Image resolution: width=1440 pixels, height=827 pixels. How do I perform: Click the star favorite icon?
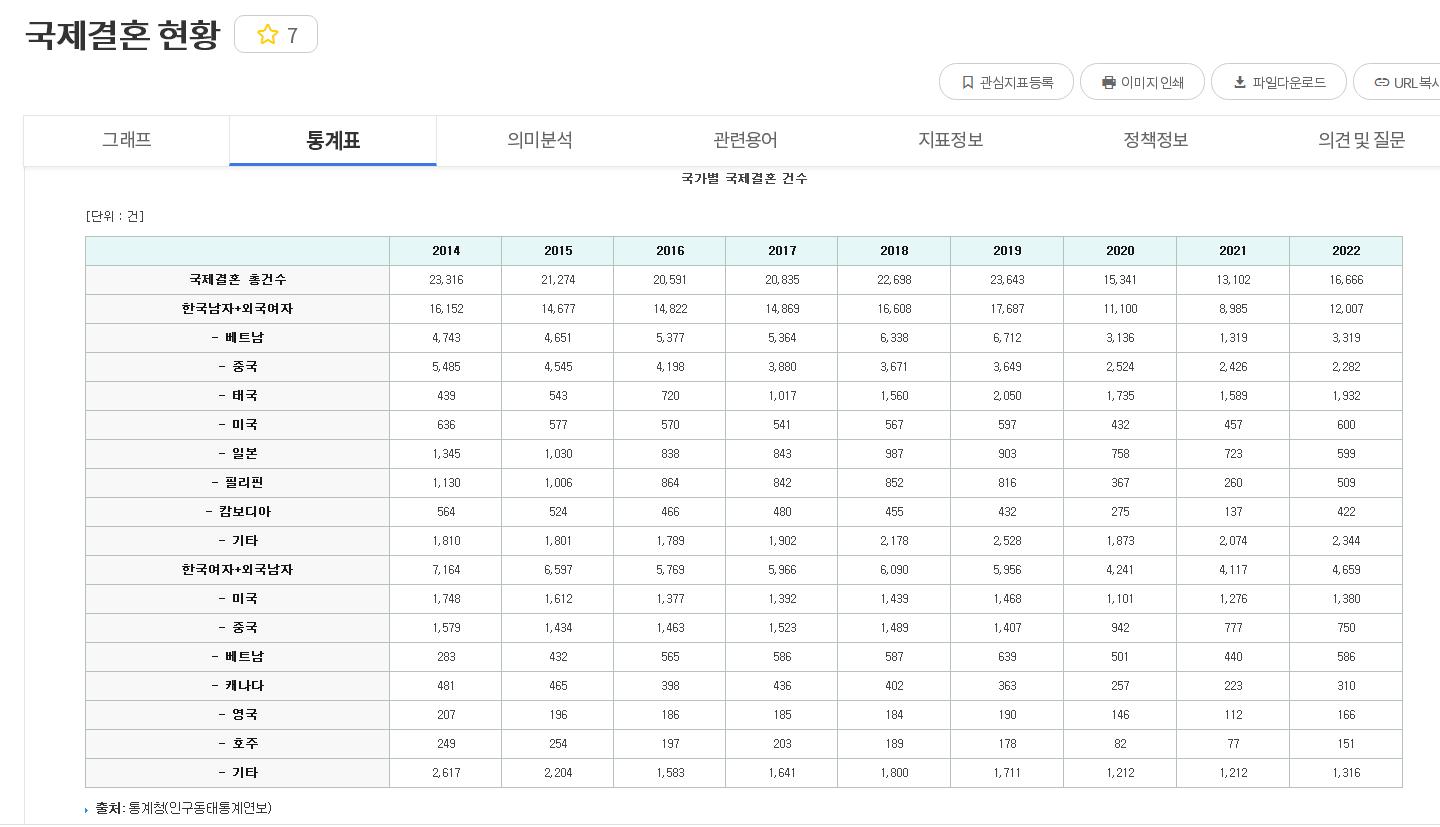click(267, 35)
